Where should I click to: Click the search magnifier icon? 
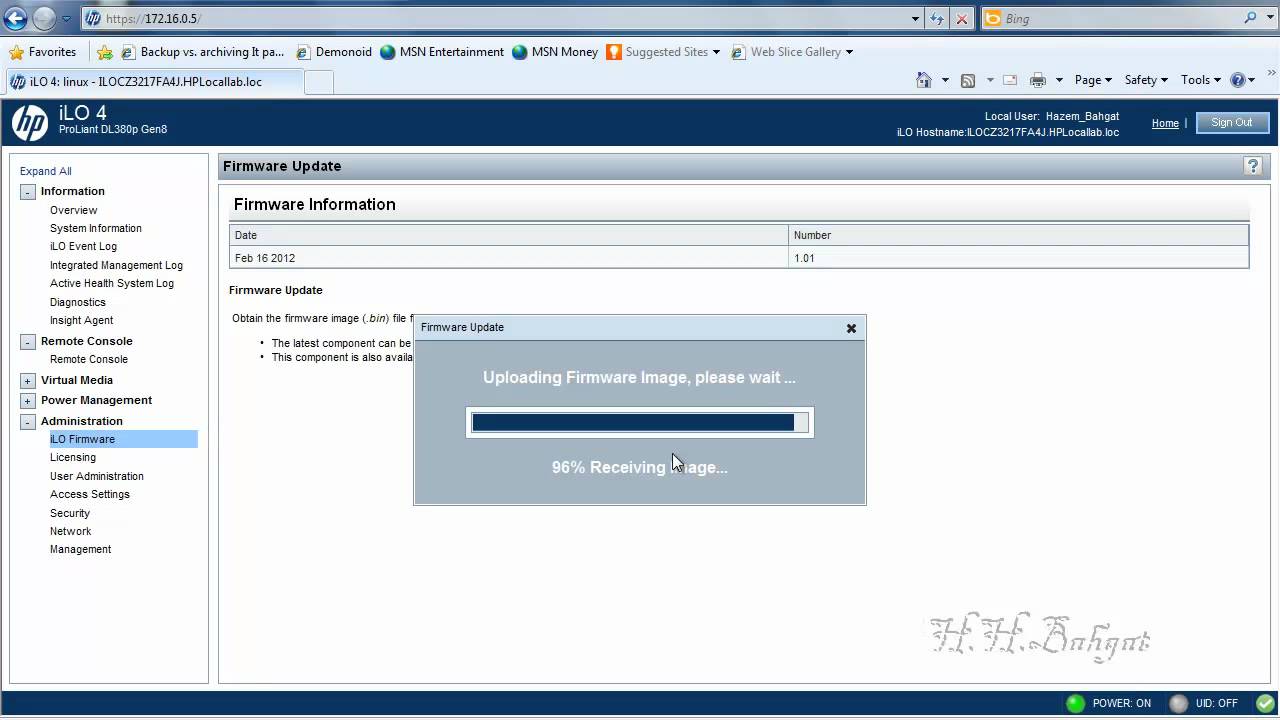pos(1250,18)
